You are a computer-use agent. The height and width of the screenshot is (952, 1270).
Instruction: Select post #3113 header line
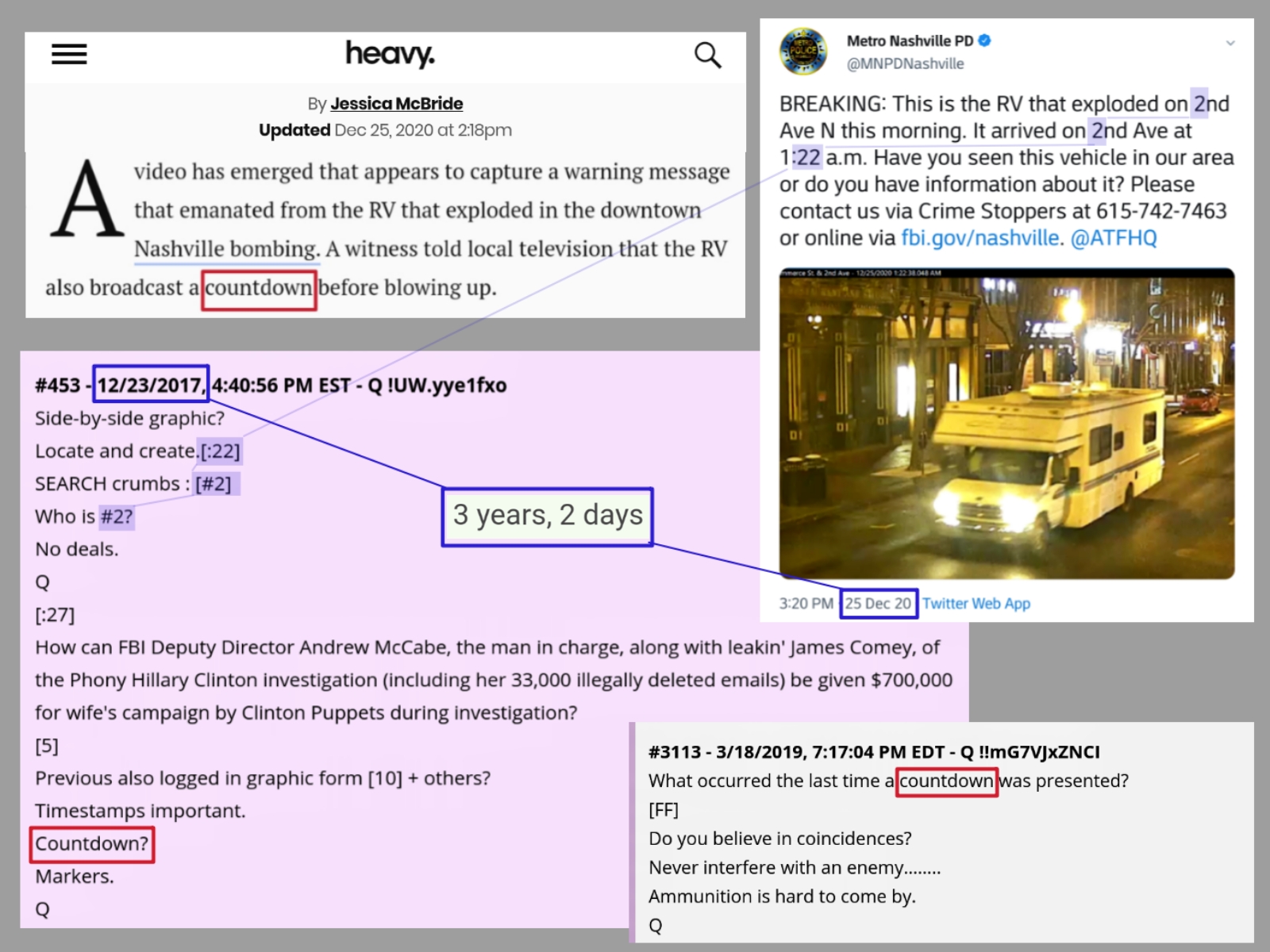tap(874, 752)
